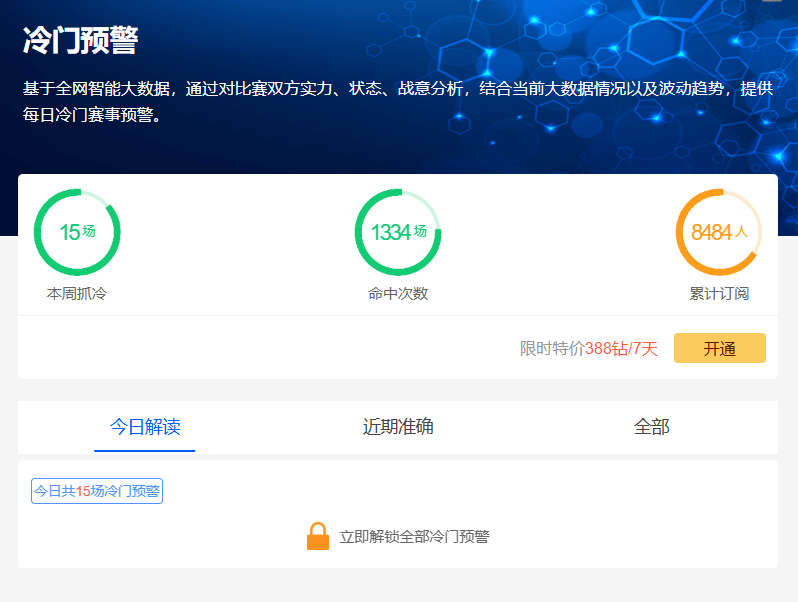The width and height of the screenshot is (798, 602).
Task: Open the 近期准确 tab
Action: 398,427
